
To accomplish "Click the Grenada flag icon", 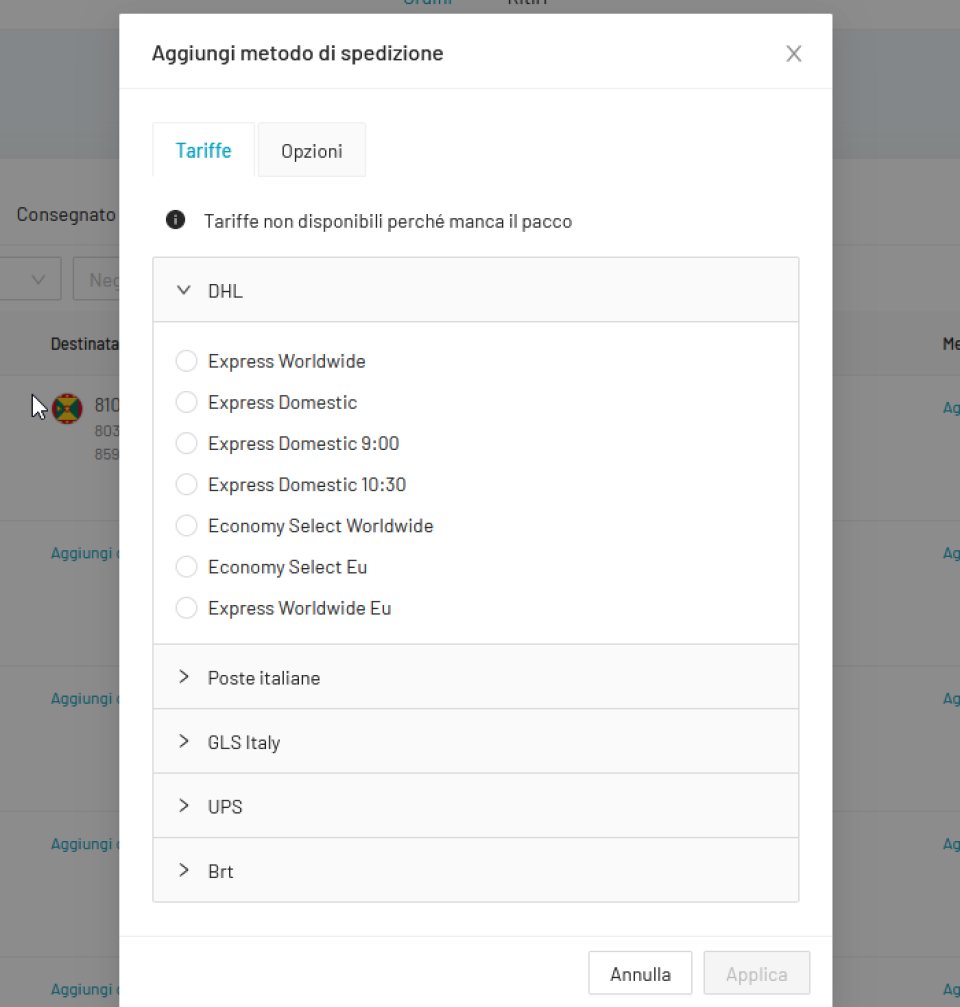I will pyautogui.click(x=67, y=408).
